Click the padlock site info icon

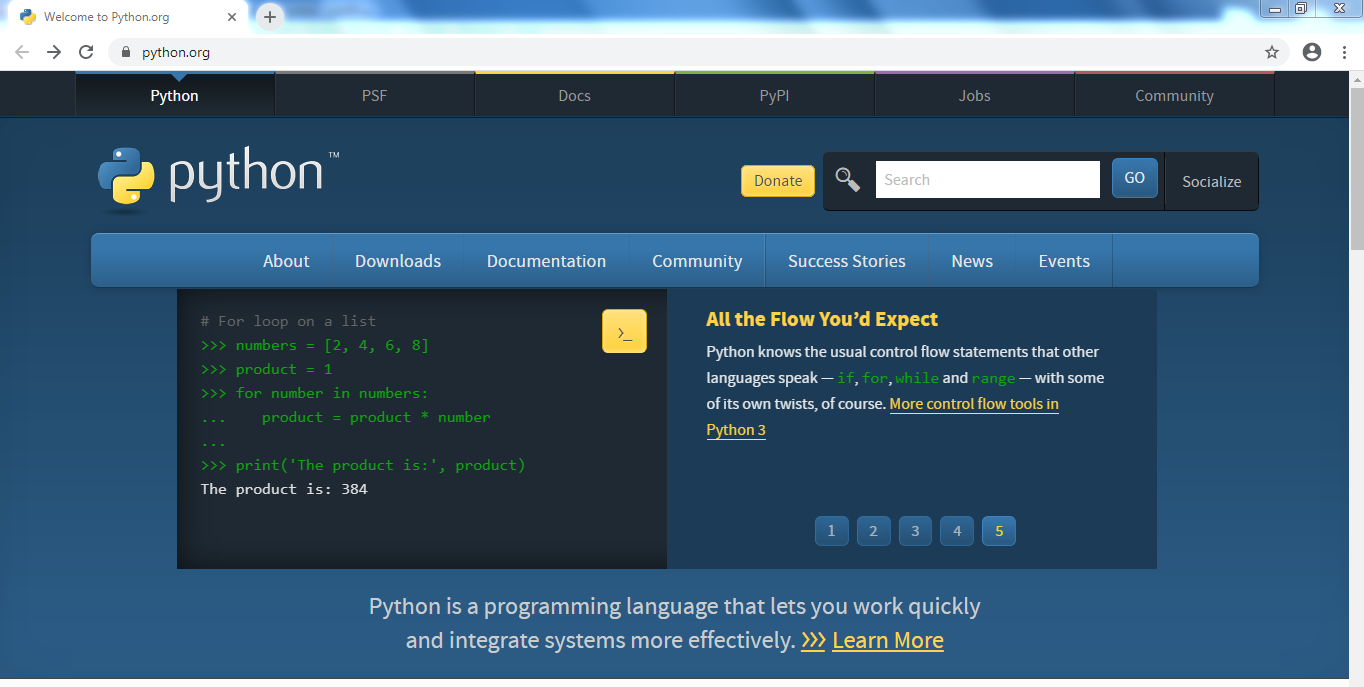[125, 52]
